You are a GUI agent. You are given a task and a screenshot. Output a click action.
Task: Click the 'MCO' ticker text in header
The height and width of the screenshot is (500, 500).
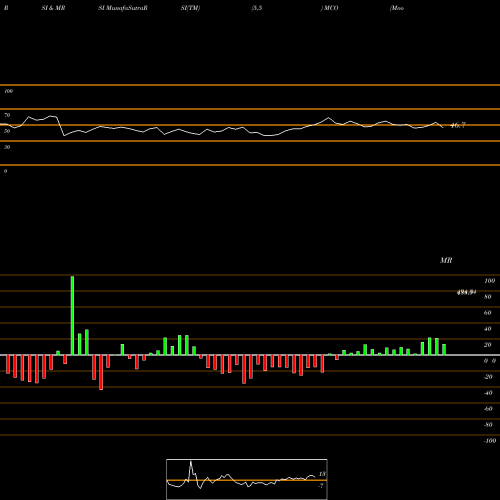pos(331,8)
